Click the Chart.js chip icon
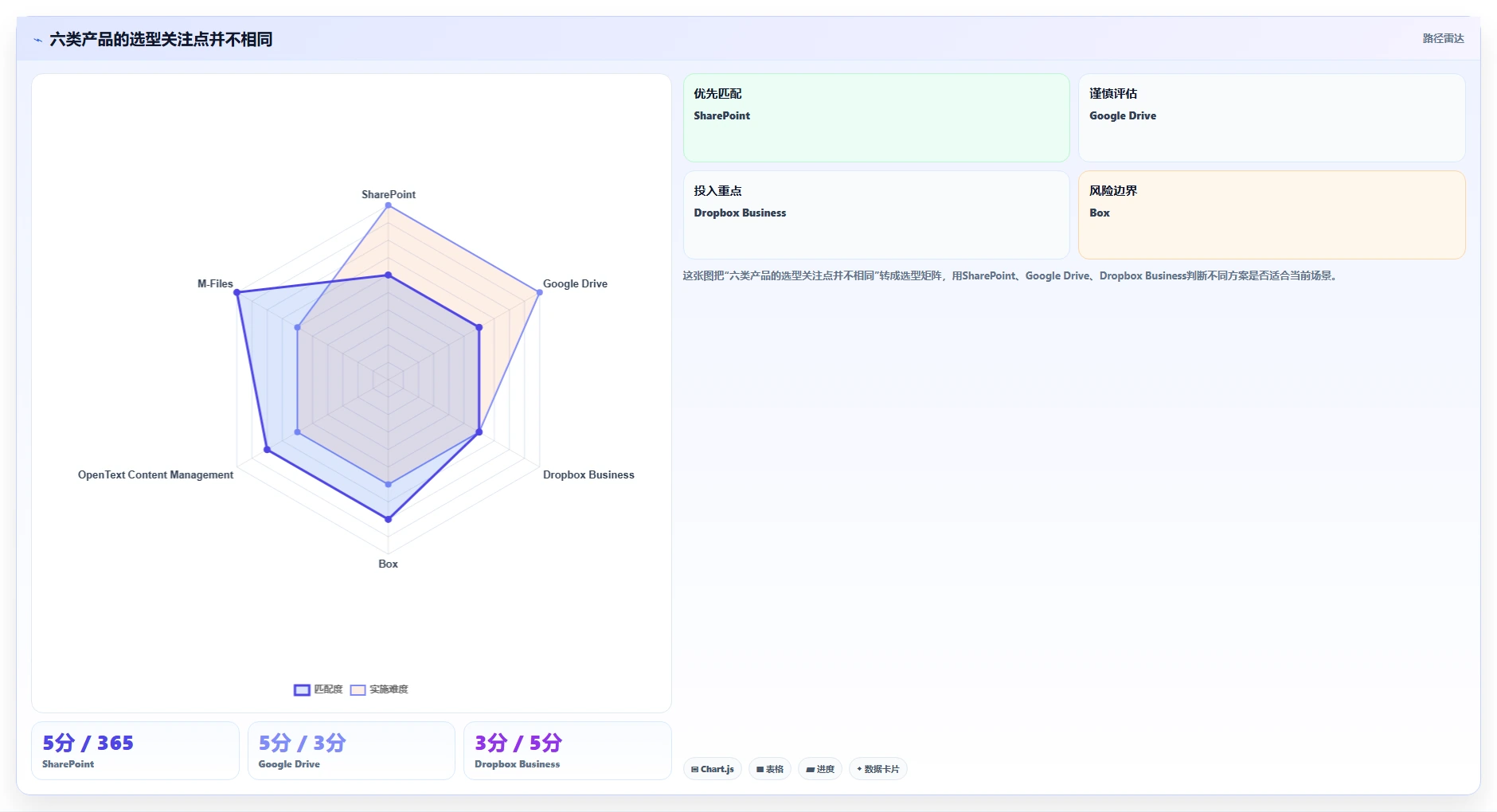Viewport: 1497px width, 812px height. coord(694,770)
